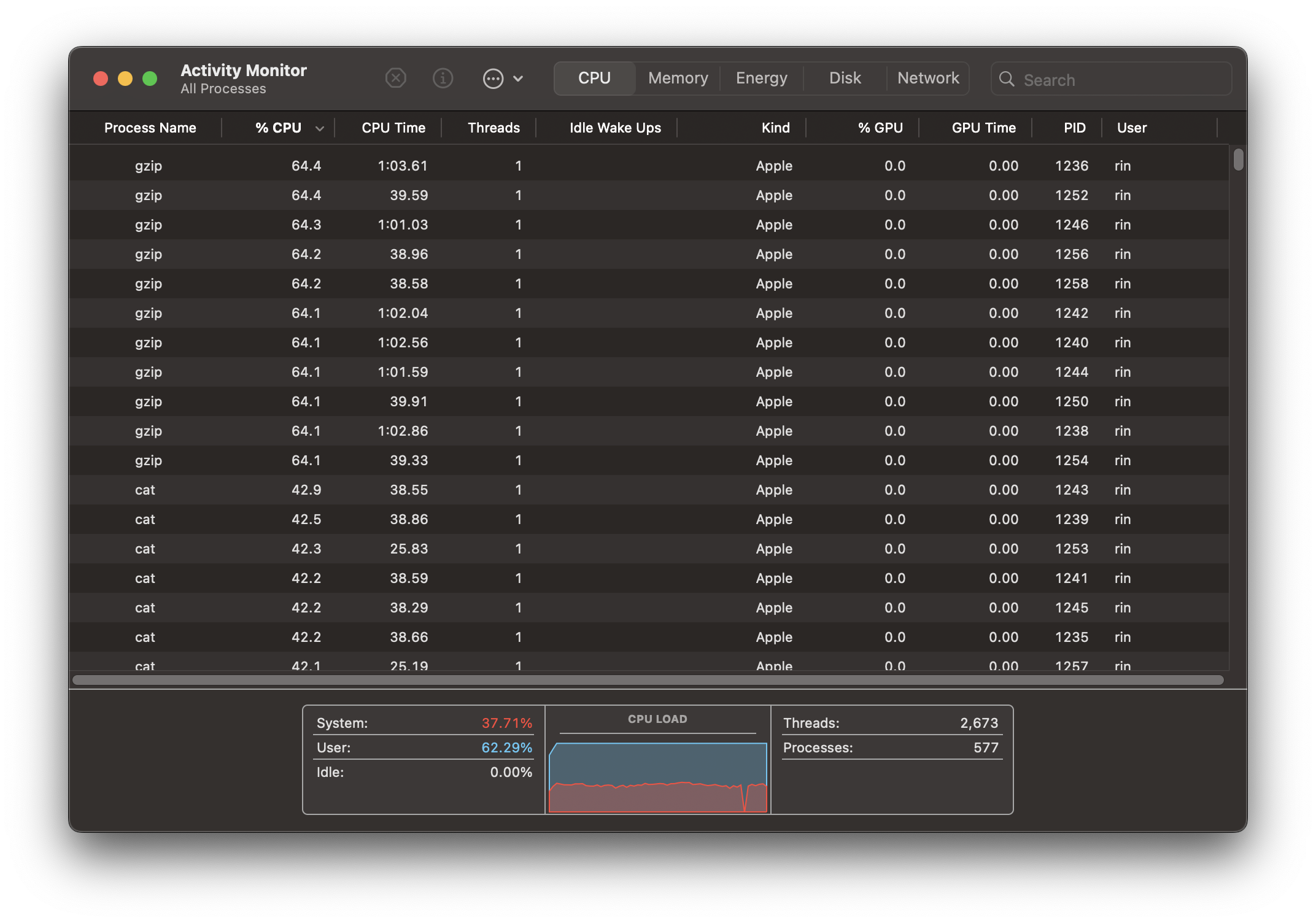Select the gzip row with PID 1254

coord(649,460)
